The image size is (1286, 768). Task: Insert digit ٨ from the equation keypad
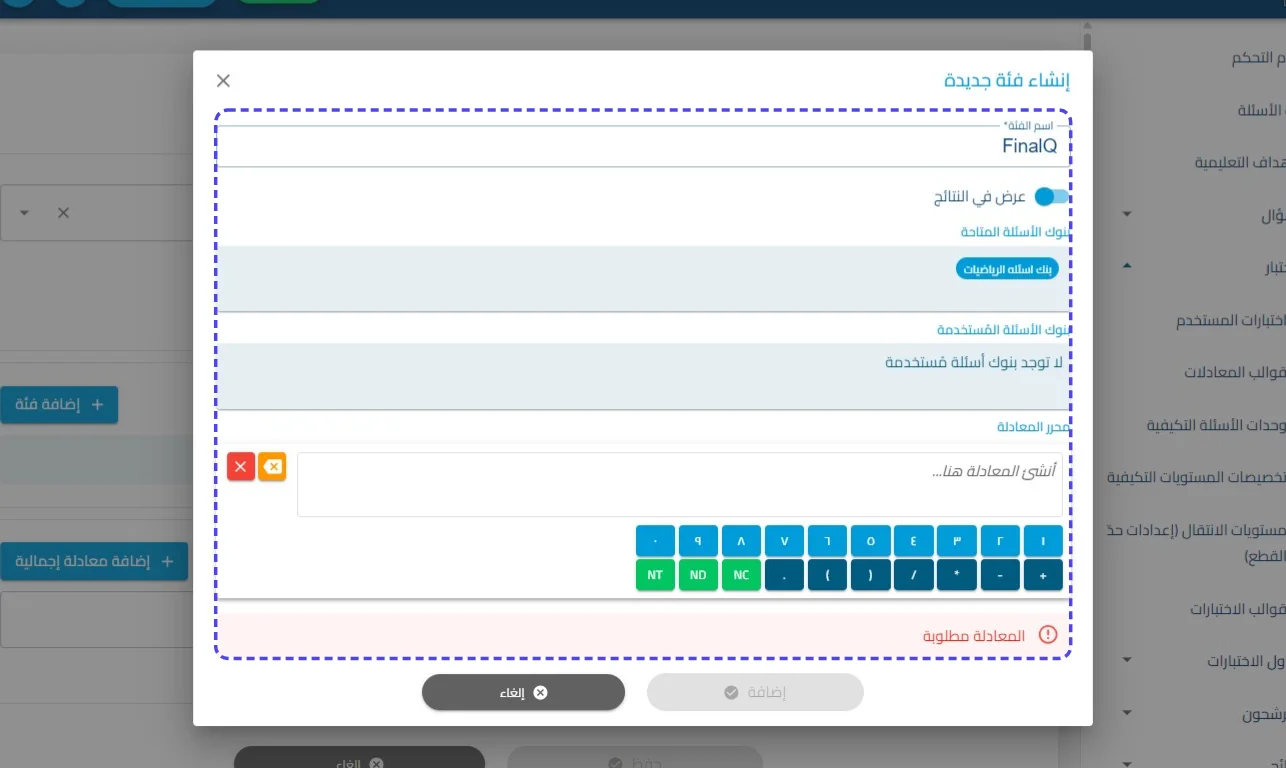click(x=741, y=541)
